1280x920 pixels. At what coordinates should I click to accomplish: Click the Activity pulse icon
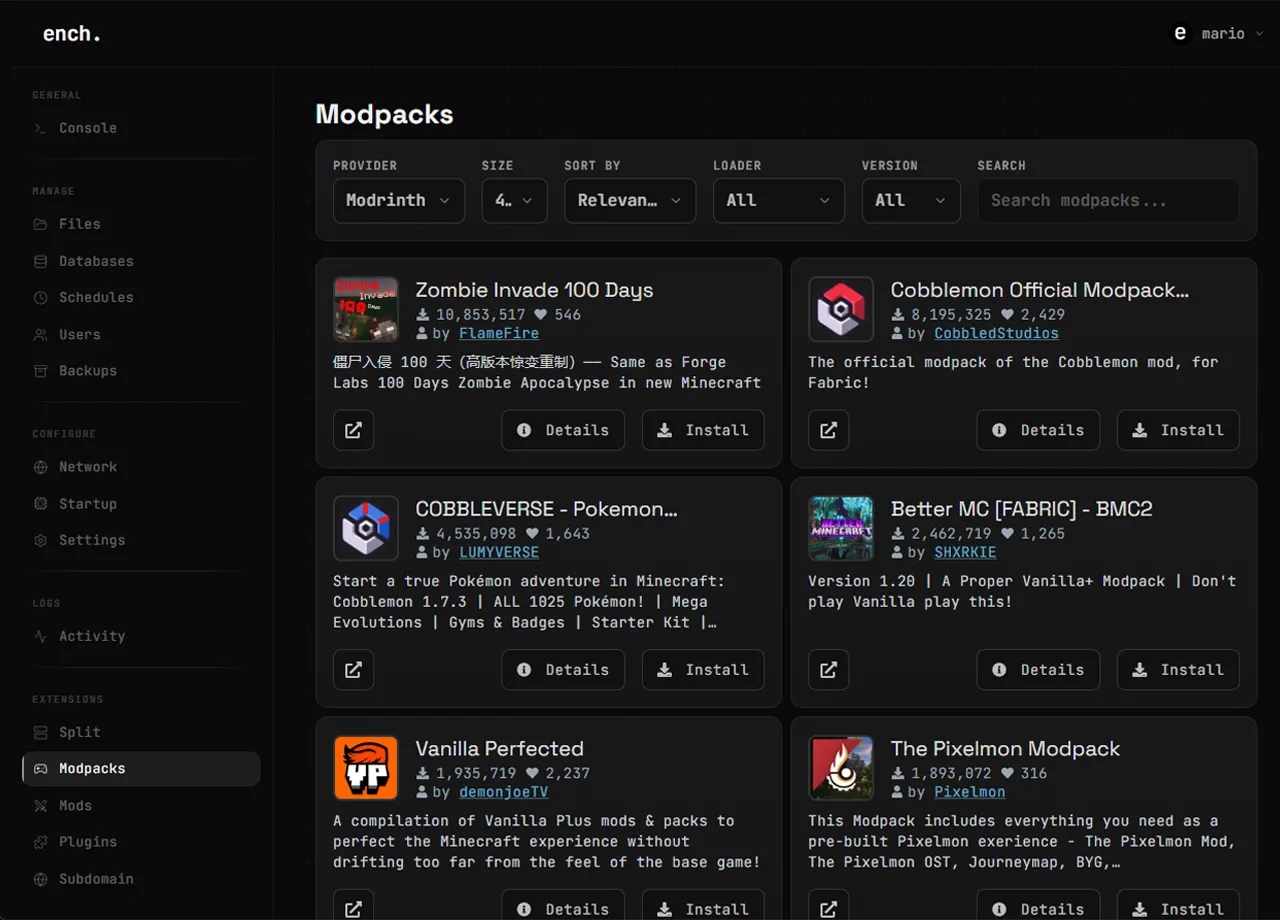(x=40, y=636)
